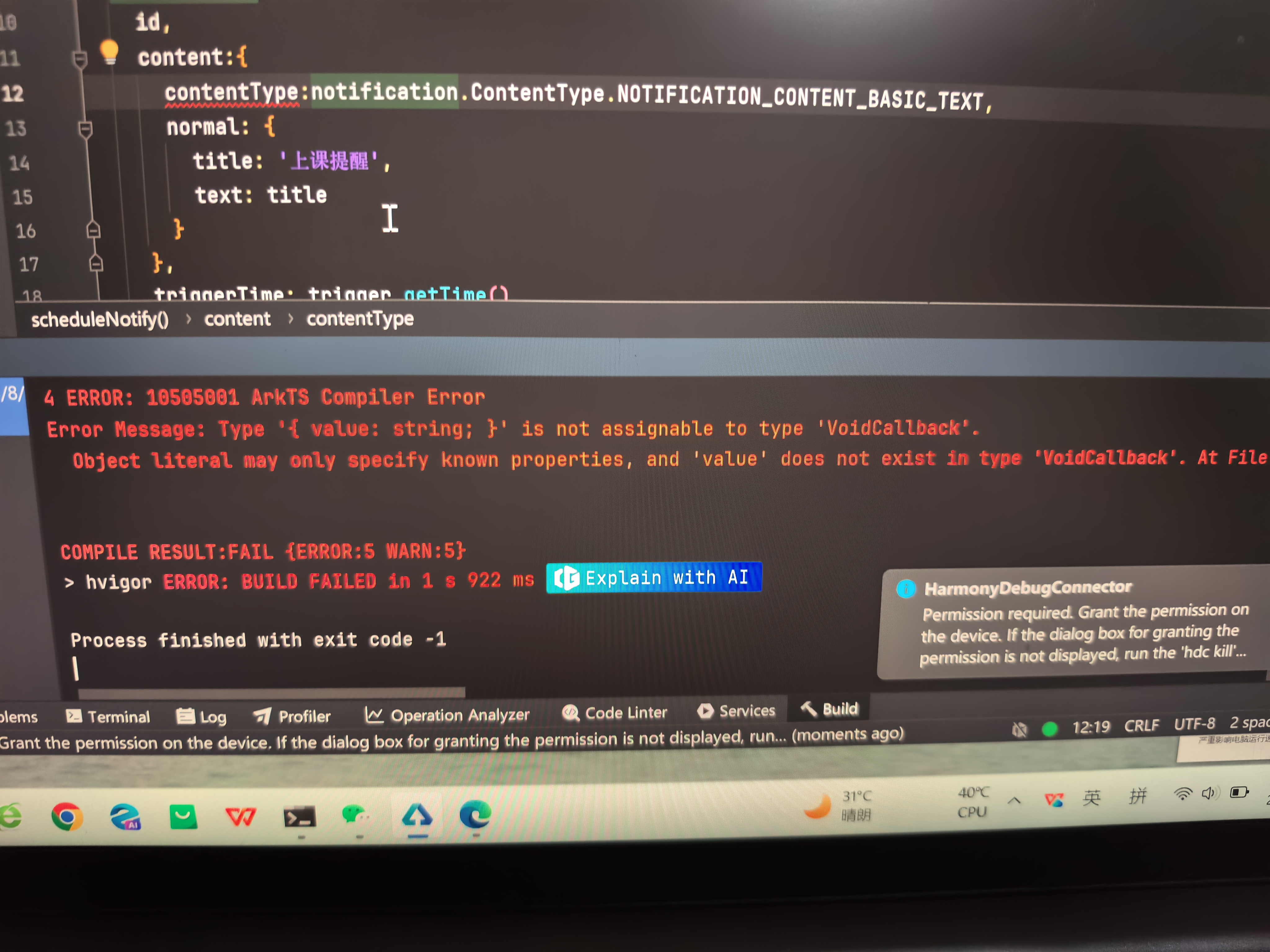Viewport: 1270px width, 952px height.
Task: Click the Terminal tab icon
Action: click(x=73, y=716)
